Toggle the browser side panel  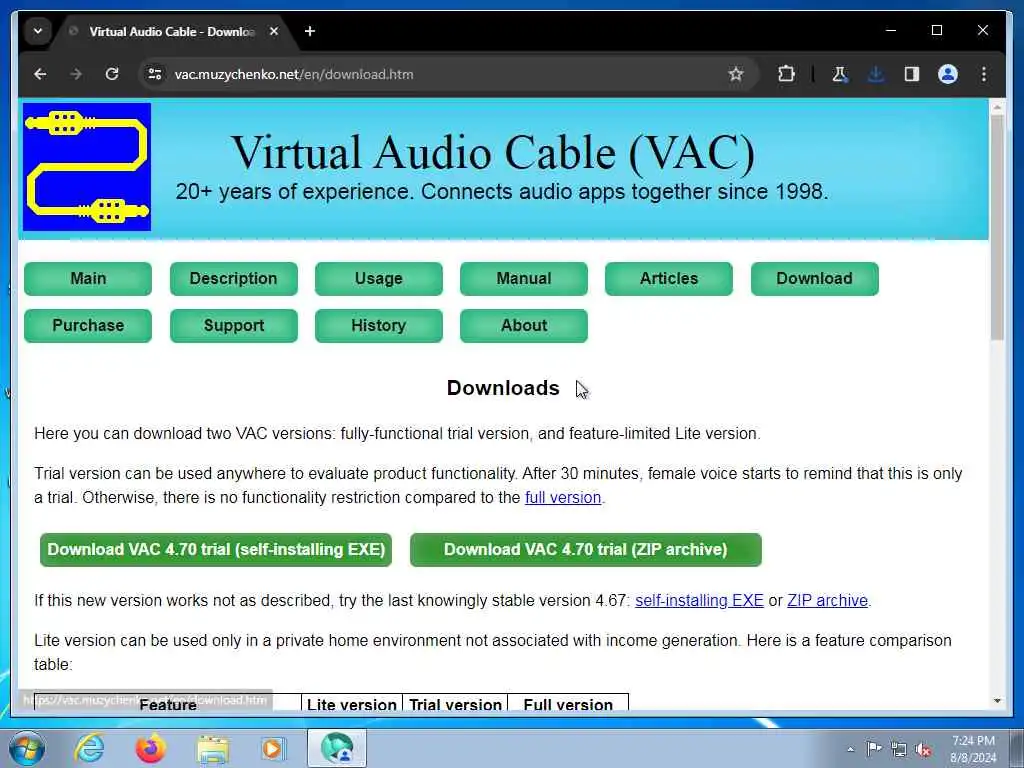click(912, 74)
